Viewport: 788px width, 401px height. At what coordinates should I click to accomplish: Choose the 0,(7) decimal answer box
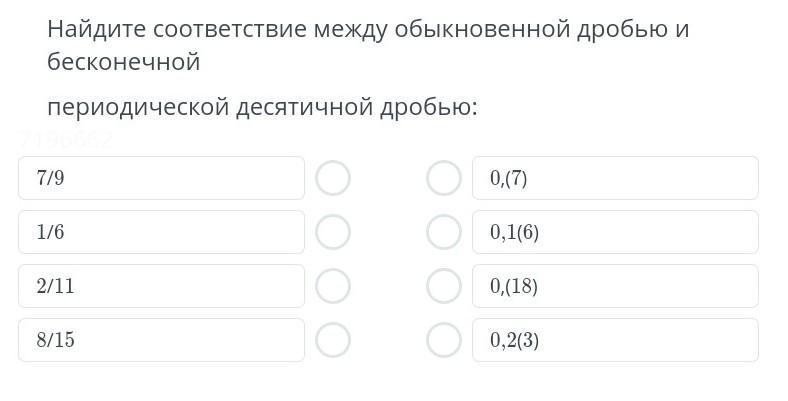coord(615,179)
